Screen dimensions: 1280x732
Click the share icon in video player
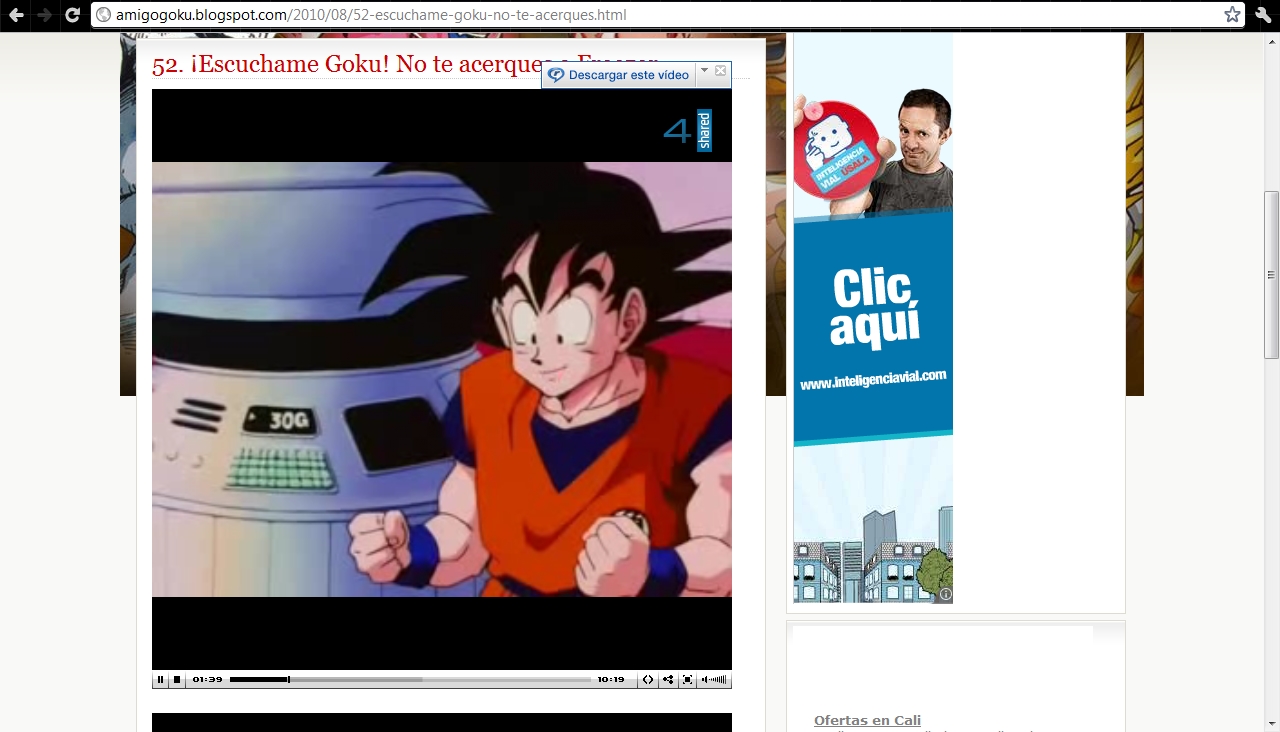pyautogui.click(x=668, y=680)
